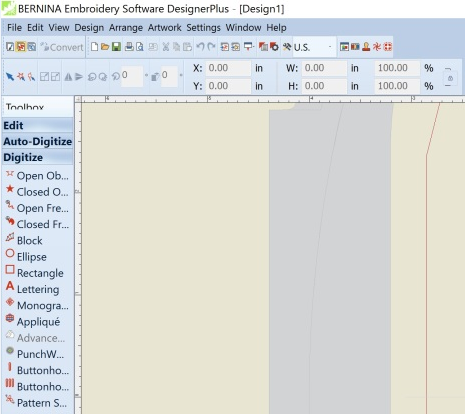
Task: Click the Undo arrow icon
Action: point(200,47)
